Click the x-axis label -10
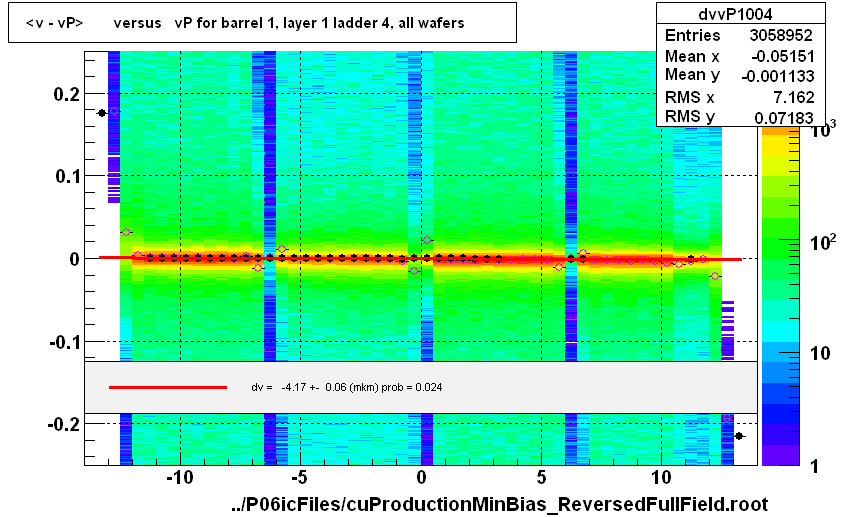842x517 pixels. [x=179, y=477]
